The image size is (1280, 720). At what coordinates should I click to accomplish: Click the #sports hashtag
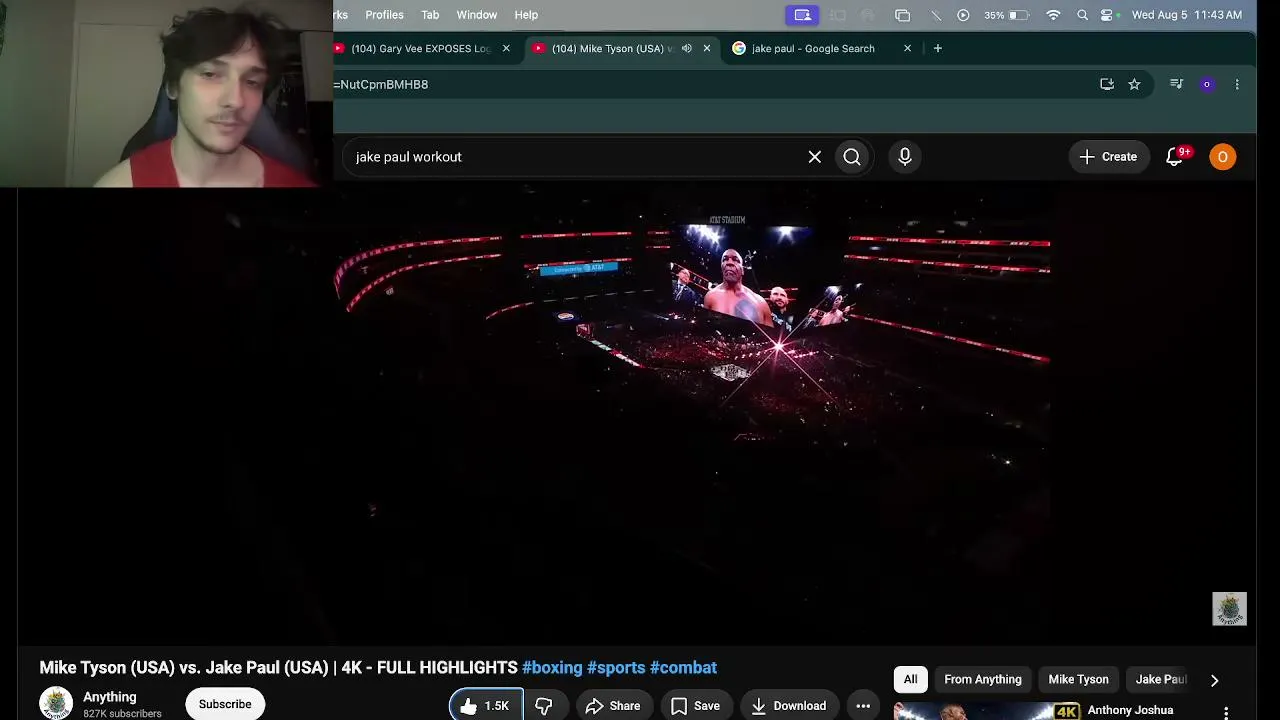pos(616,668)
